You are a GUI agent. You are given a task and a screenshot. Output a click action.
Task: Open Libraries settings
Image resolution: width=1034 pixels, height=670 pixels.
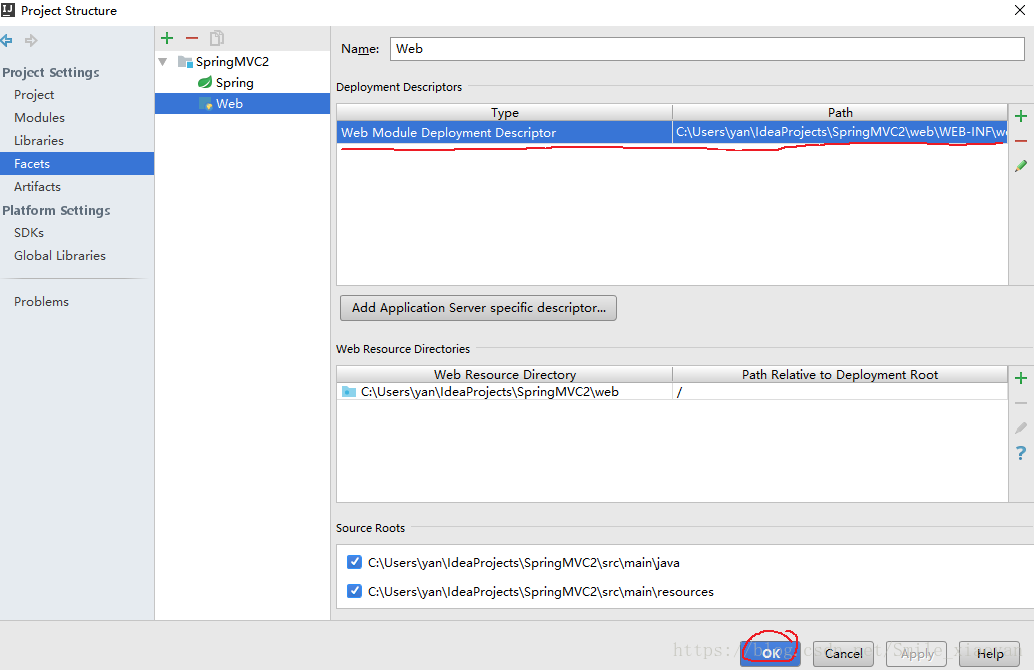[x=39, y=140]
